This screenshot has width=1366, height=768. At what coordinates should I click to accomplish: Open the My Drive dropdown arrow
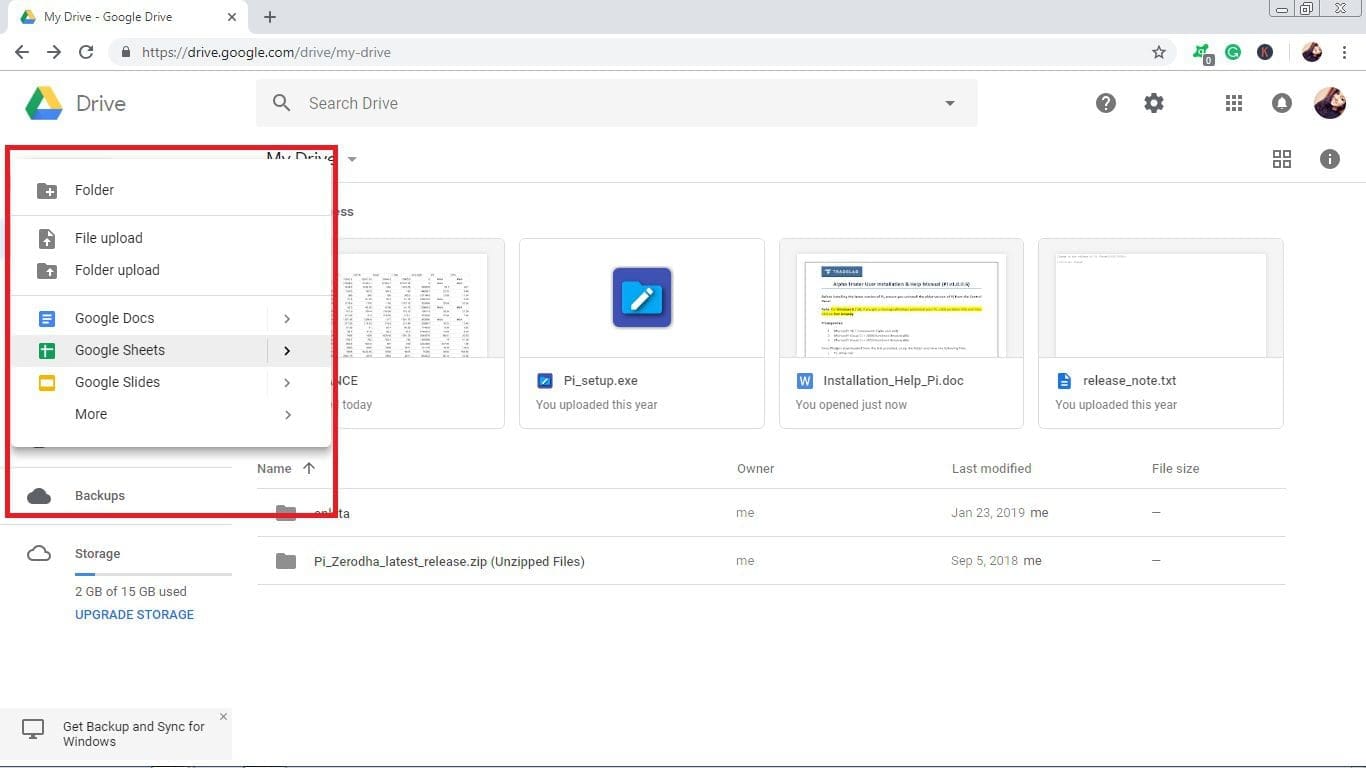coord(352,159)
